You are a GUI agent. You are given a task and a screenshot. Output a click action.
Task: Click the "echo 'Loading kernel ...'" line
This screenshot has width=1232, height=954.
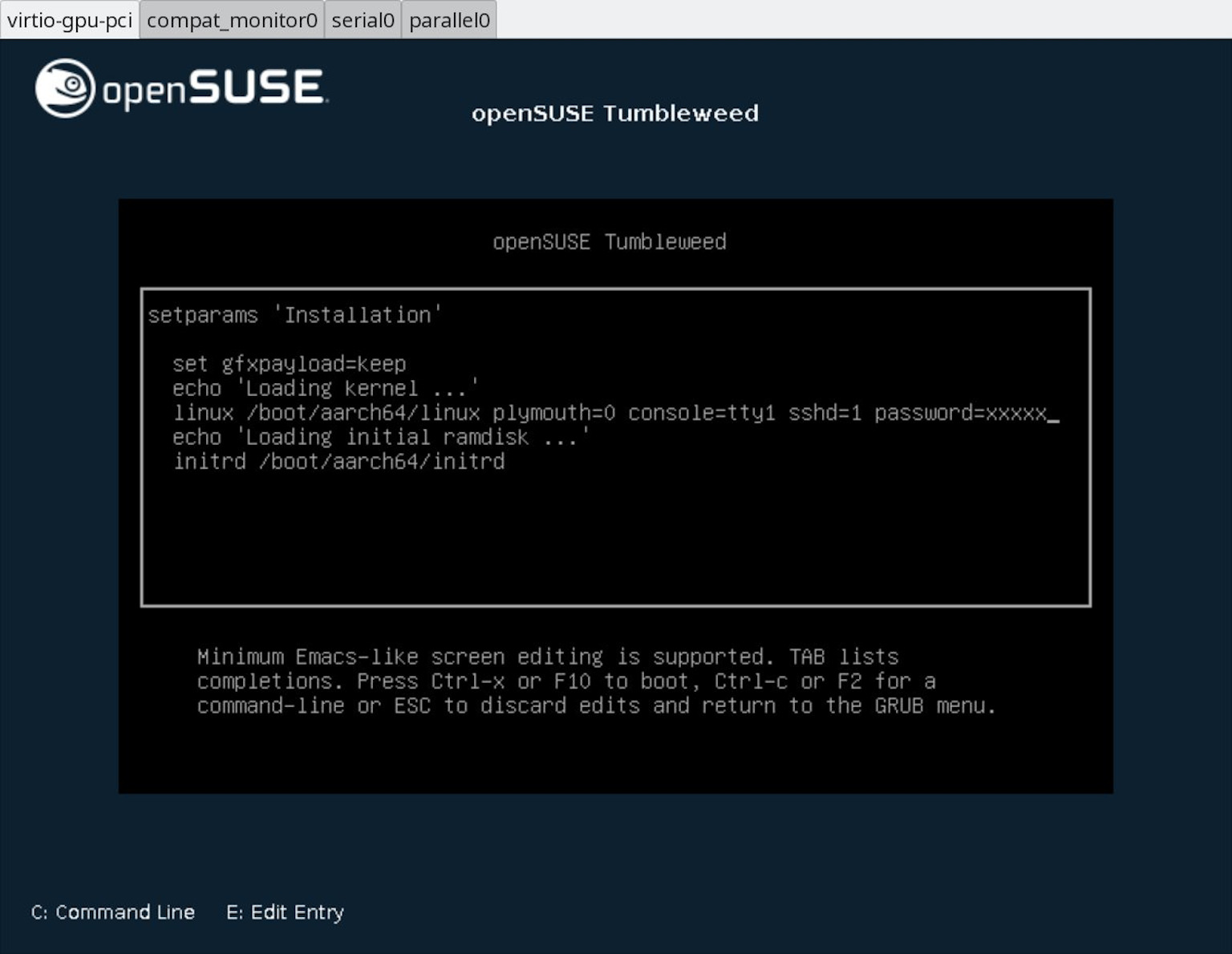(x=326, y=389)
